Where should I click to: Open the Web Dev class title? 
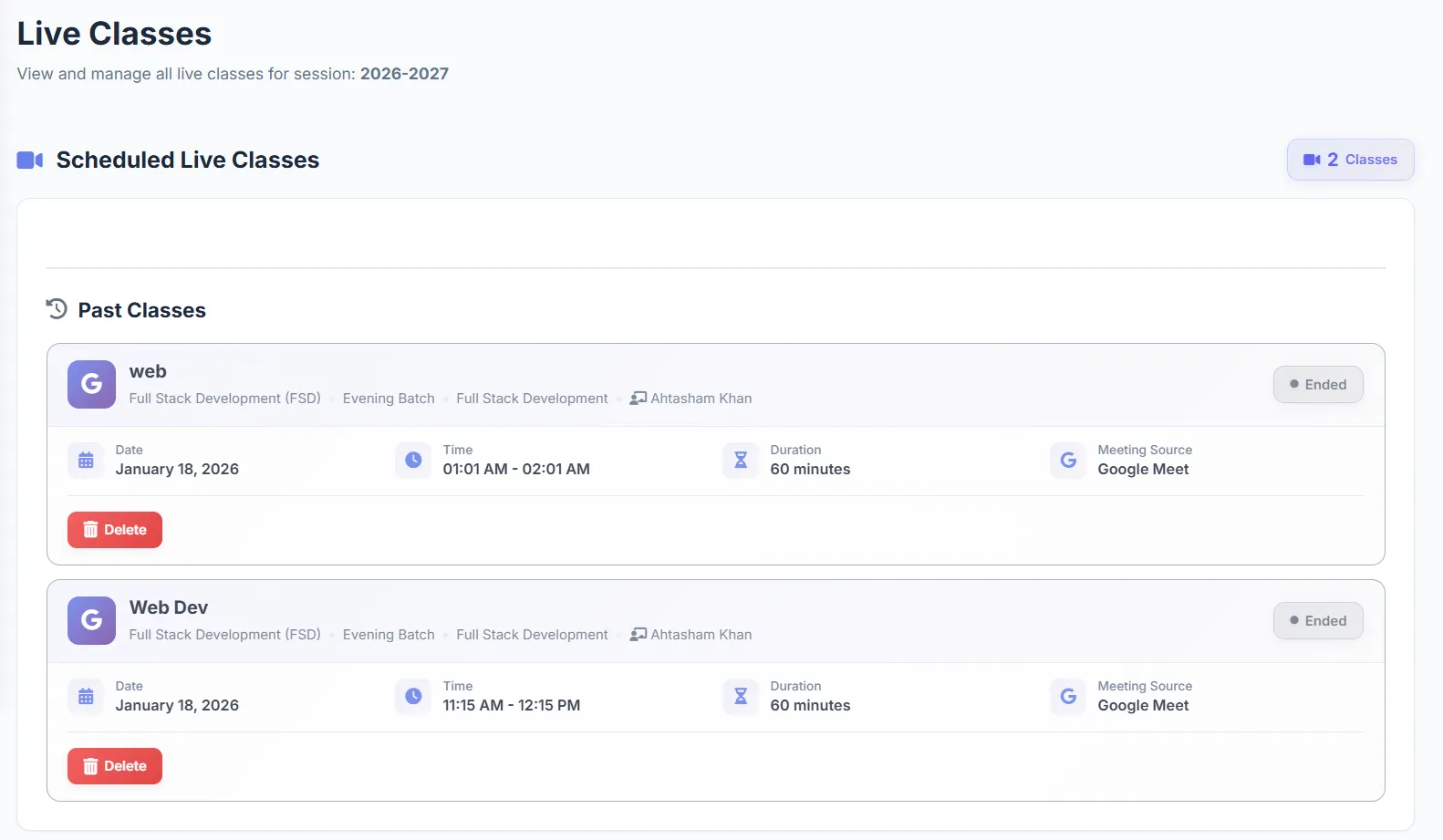click(x=169, y=607)
